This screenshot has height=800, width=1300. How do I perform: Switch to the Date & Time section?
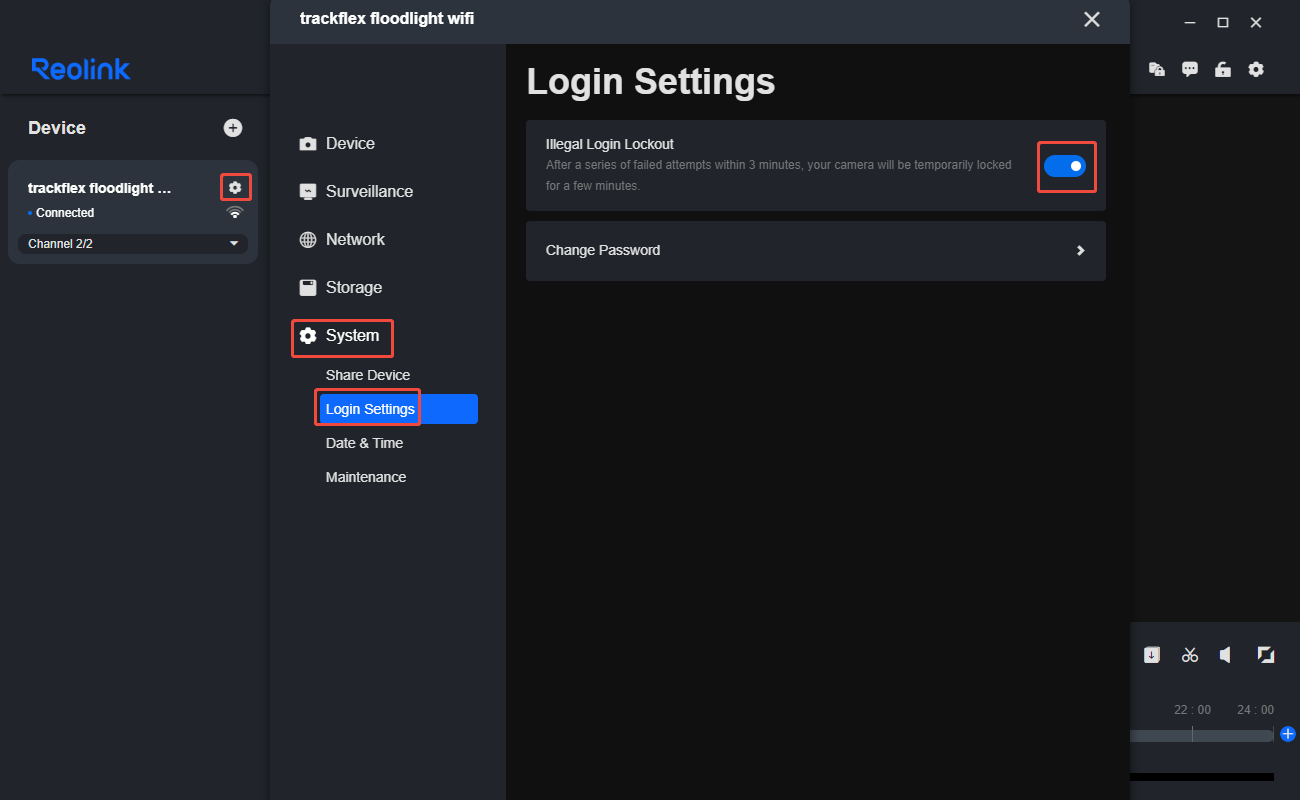364,442
